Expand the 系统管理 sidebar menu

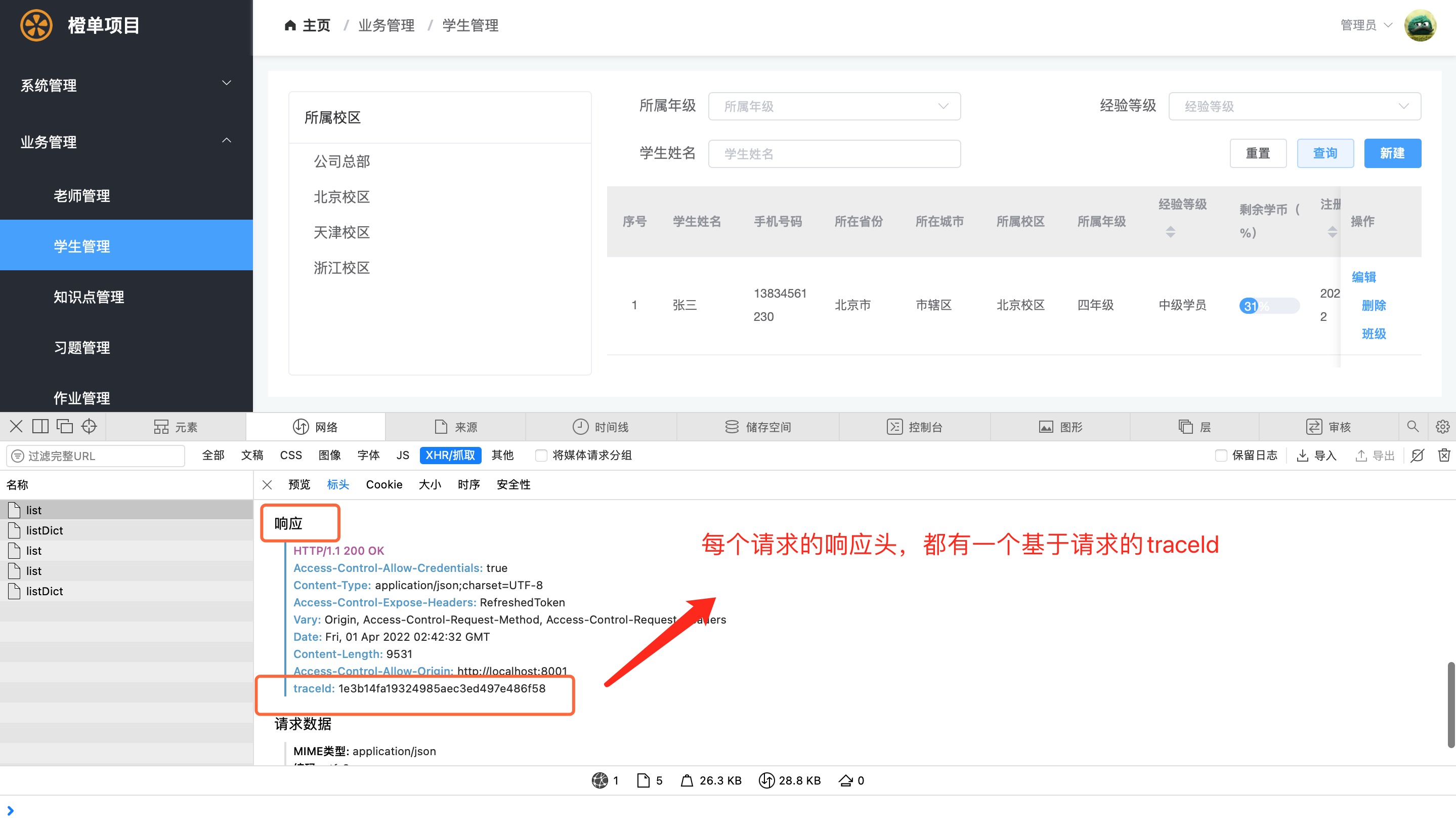coord(126,85)
